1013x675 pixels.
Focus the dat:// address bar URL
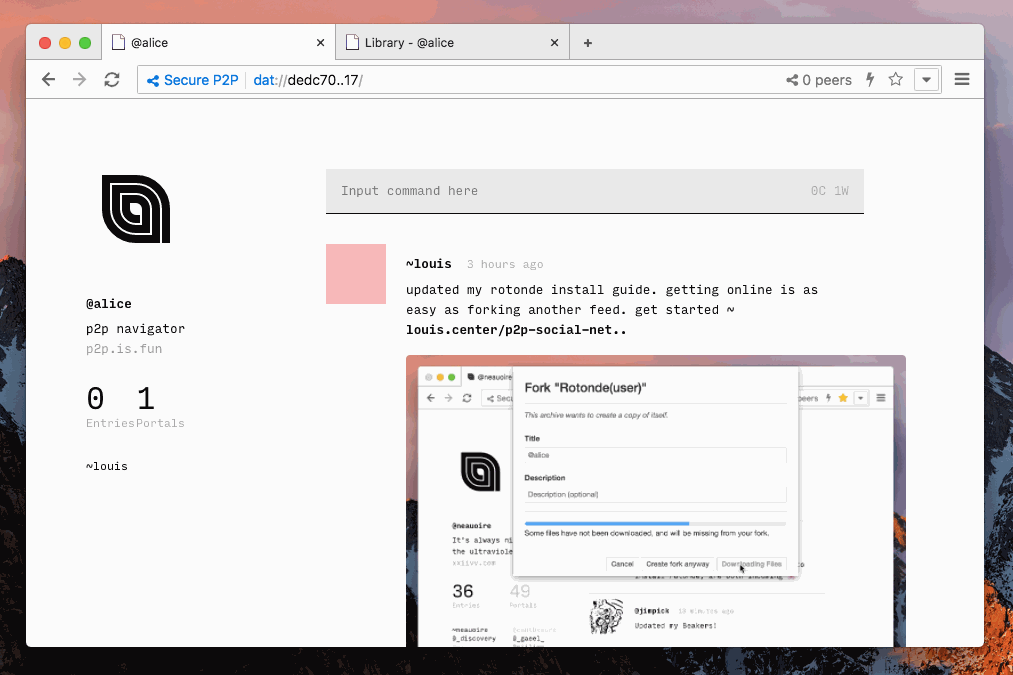pos(308,80)
